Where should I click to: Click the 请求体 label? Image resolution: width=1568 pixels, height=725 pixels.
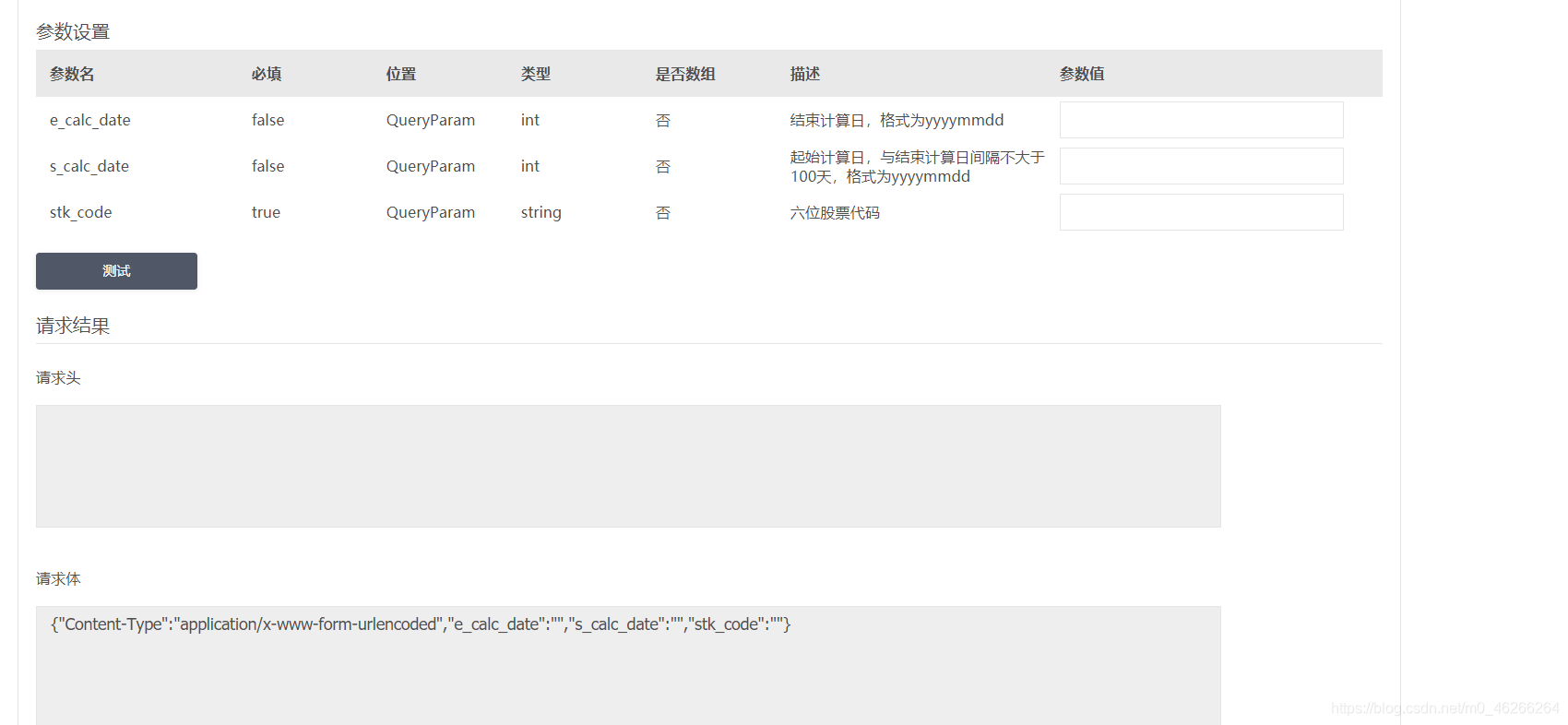pyautogui.click(x=58, y=578)
